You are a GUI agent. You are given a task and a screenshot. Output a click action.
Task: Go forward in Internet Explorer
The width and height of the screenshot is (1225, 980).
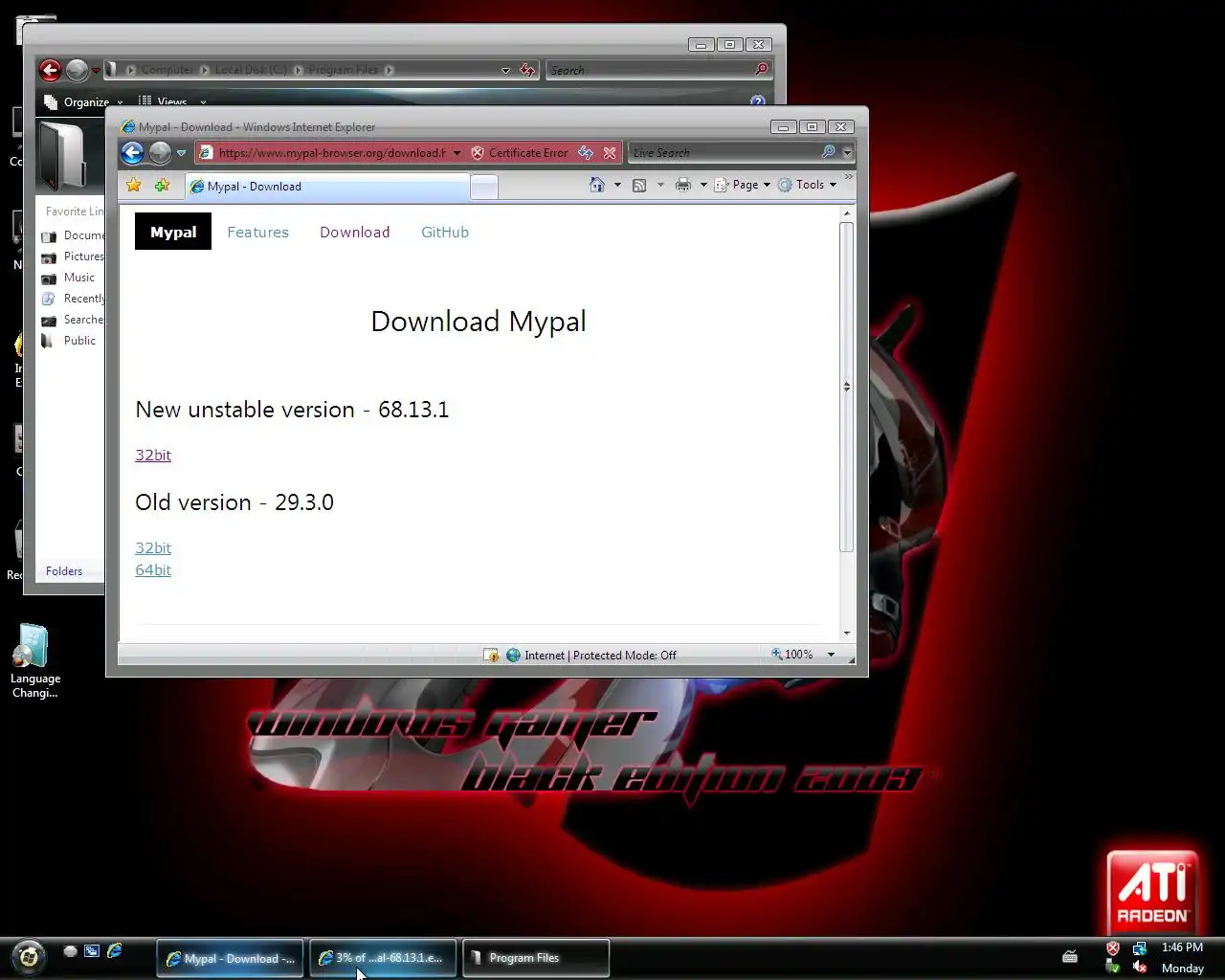(x=160, y=152)
